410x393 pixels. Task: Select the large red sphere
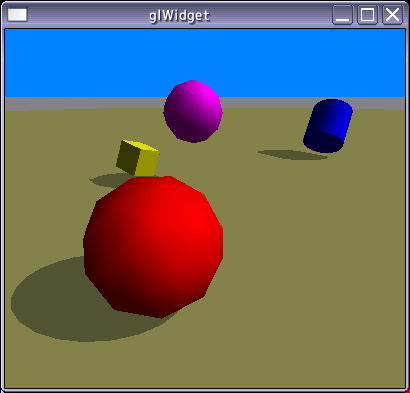[153, 247]
